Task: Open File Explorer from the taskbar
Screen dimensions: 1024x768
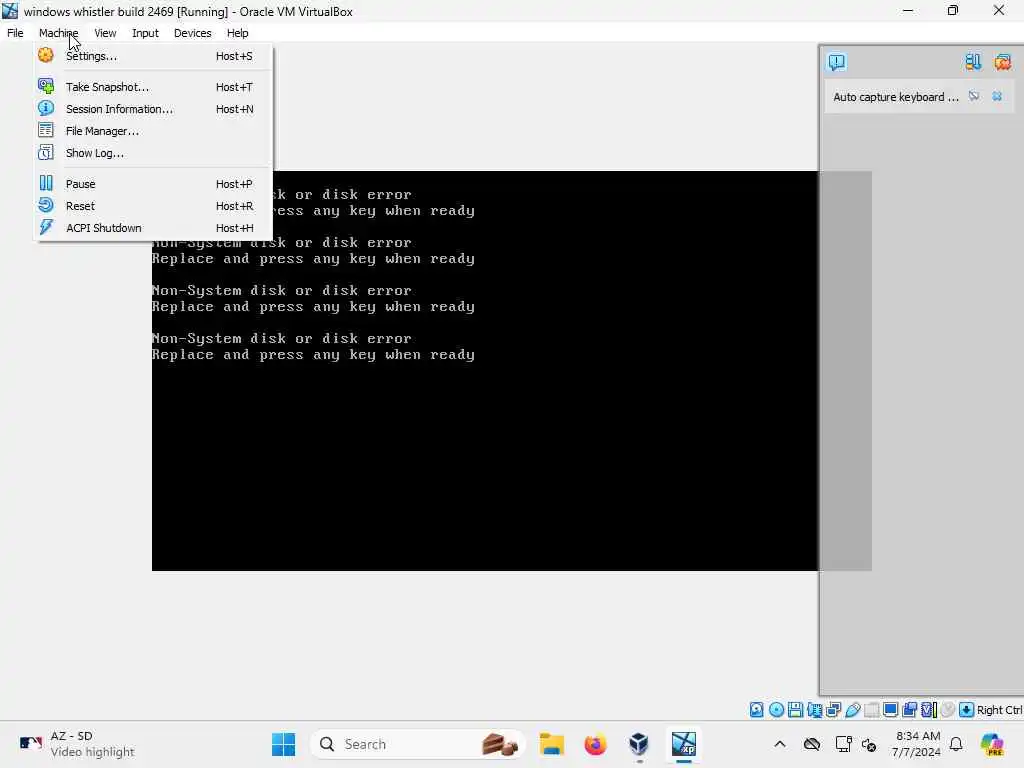Action: click(x=552, y=744)
